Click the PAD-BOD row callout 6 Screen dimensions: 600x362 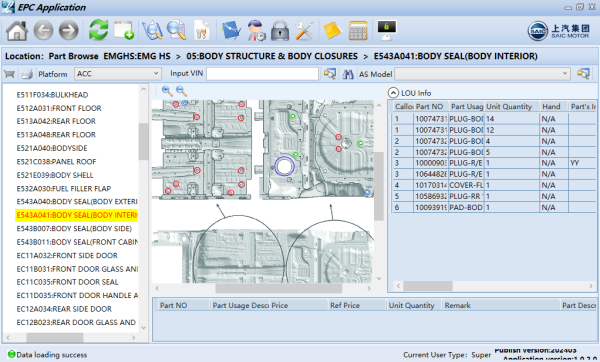pos(494,207)
